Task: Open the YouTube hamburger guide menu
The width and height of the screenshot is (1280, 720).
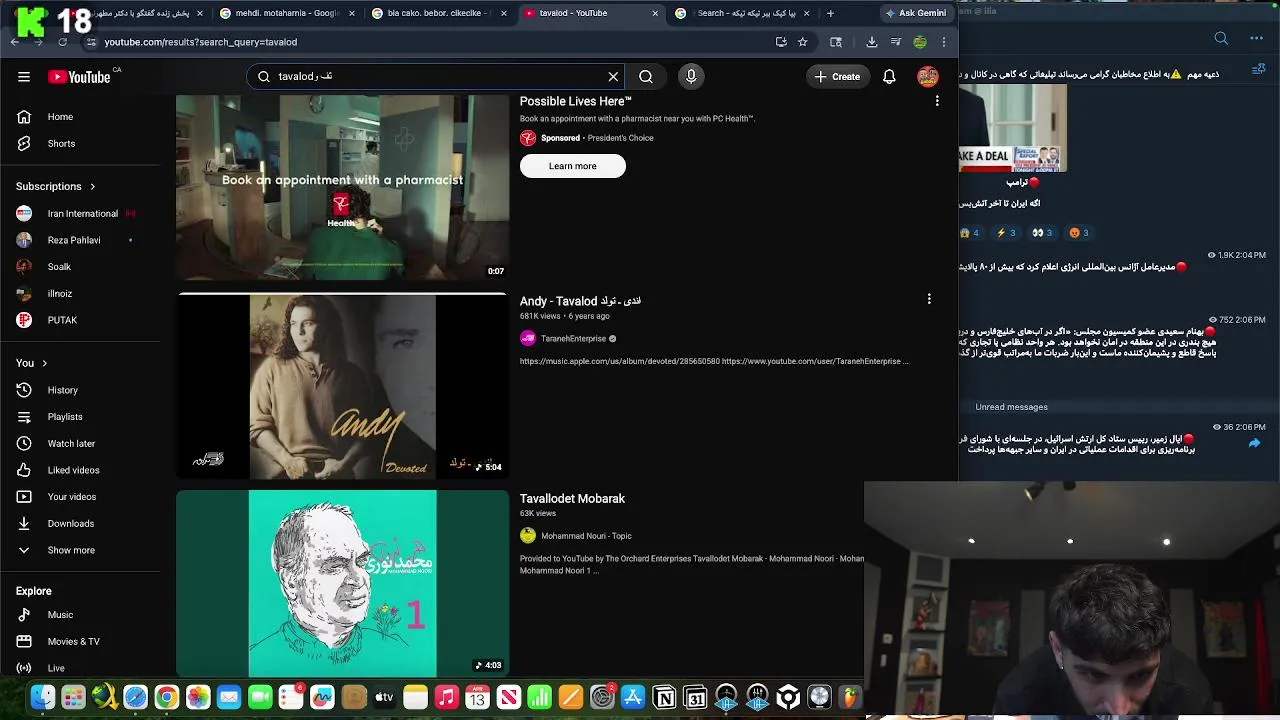Action: coord(23,77)
